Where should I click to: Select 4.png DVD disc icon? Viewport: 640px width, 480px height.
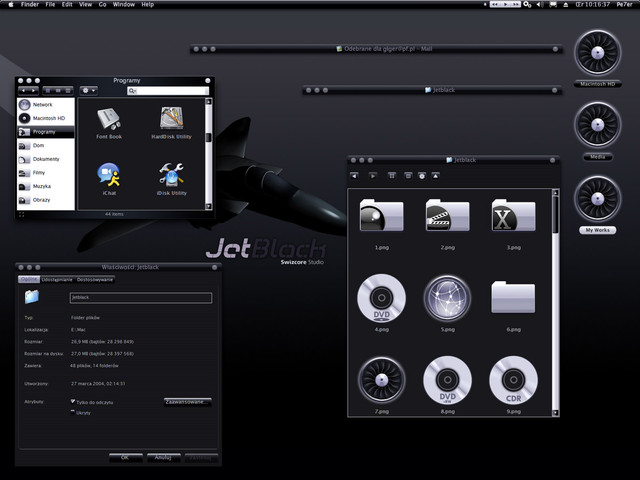point(382,298)
